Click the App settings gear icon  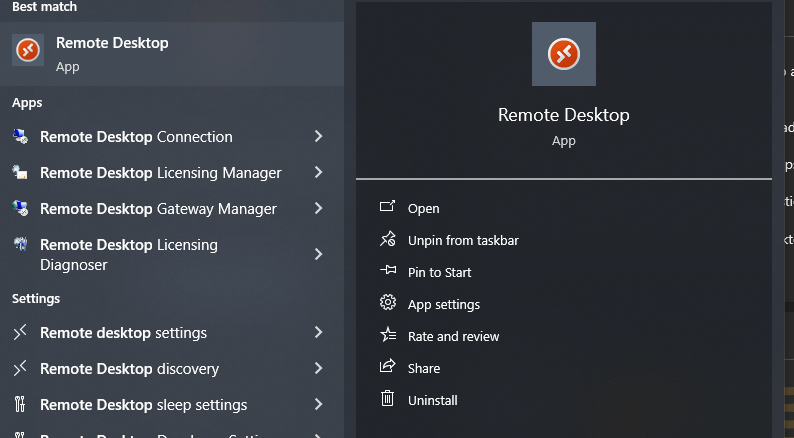pos(387,303)
